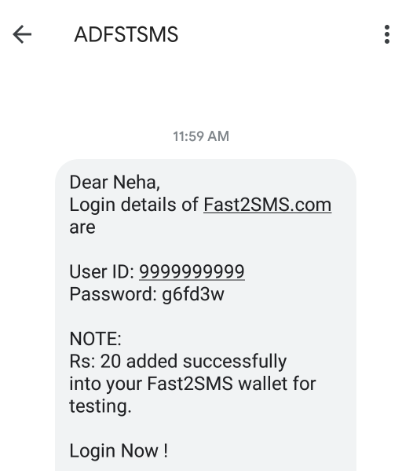Click the 'NOTE:' heading in message

click(x=95, y=339)
